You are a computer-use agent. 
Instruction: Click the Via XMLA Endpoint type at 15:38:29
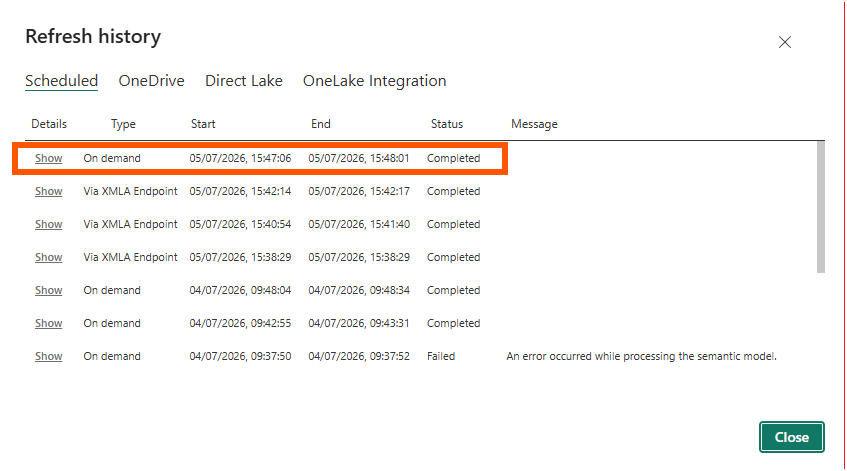tap(130, 257)
